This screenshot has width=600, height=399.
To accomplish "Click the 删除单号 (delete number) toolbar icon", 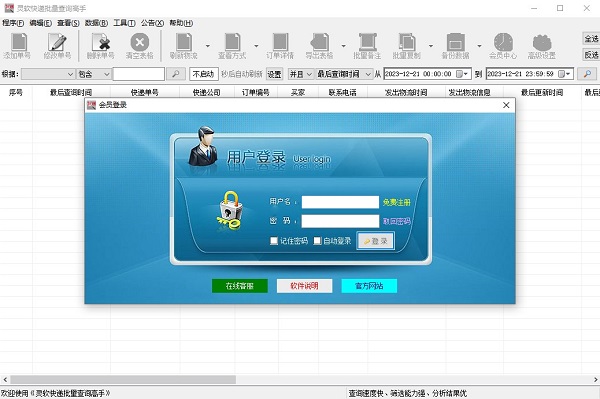I will (x=100, y=46).
